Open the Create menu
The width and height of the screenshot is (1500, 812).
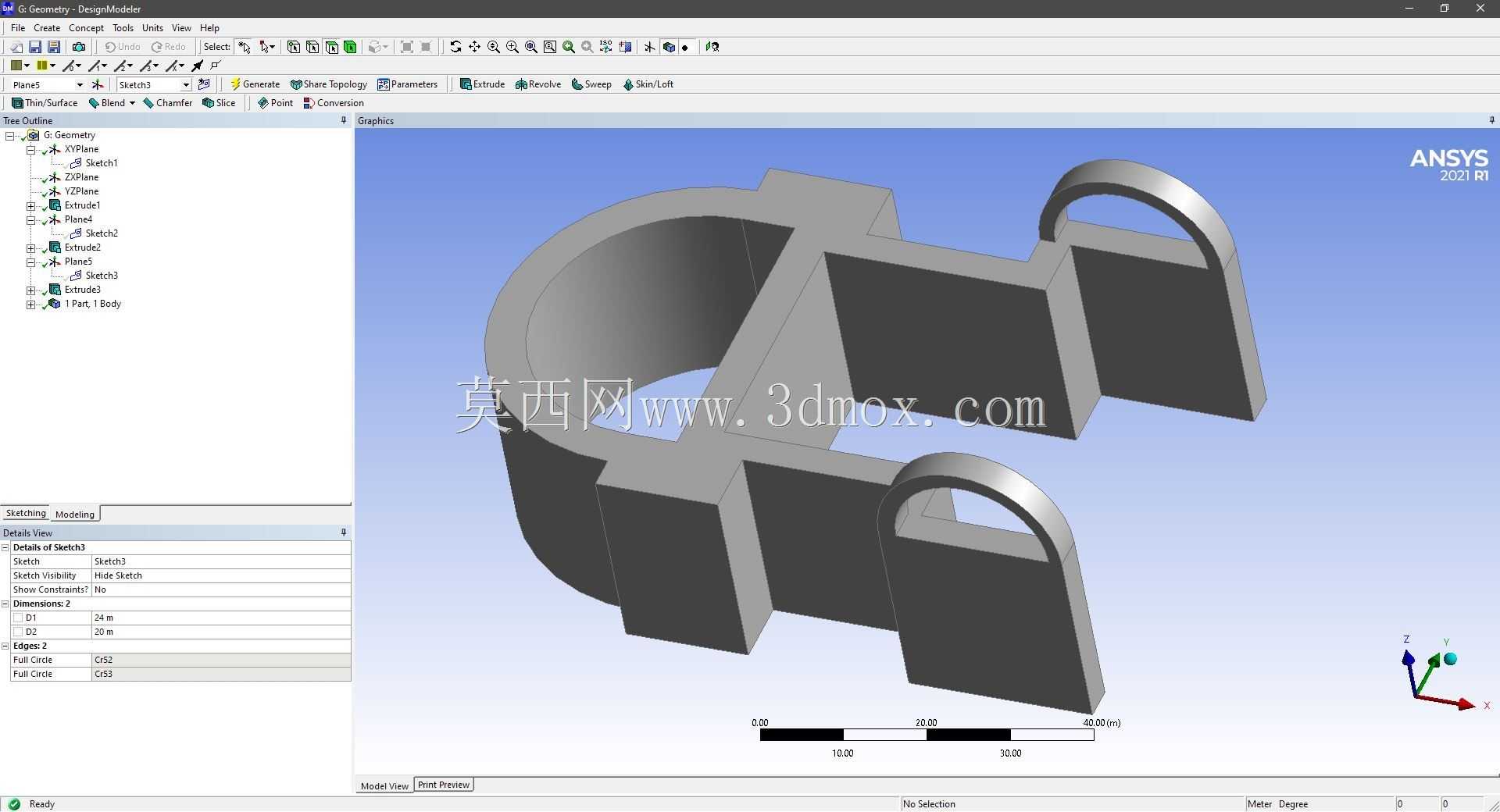click(x=47, y=27)
